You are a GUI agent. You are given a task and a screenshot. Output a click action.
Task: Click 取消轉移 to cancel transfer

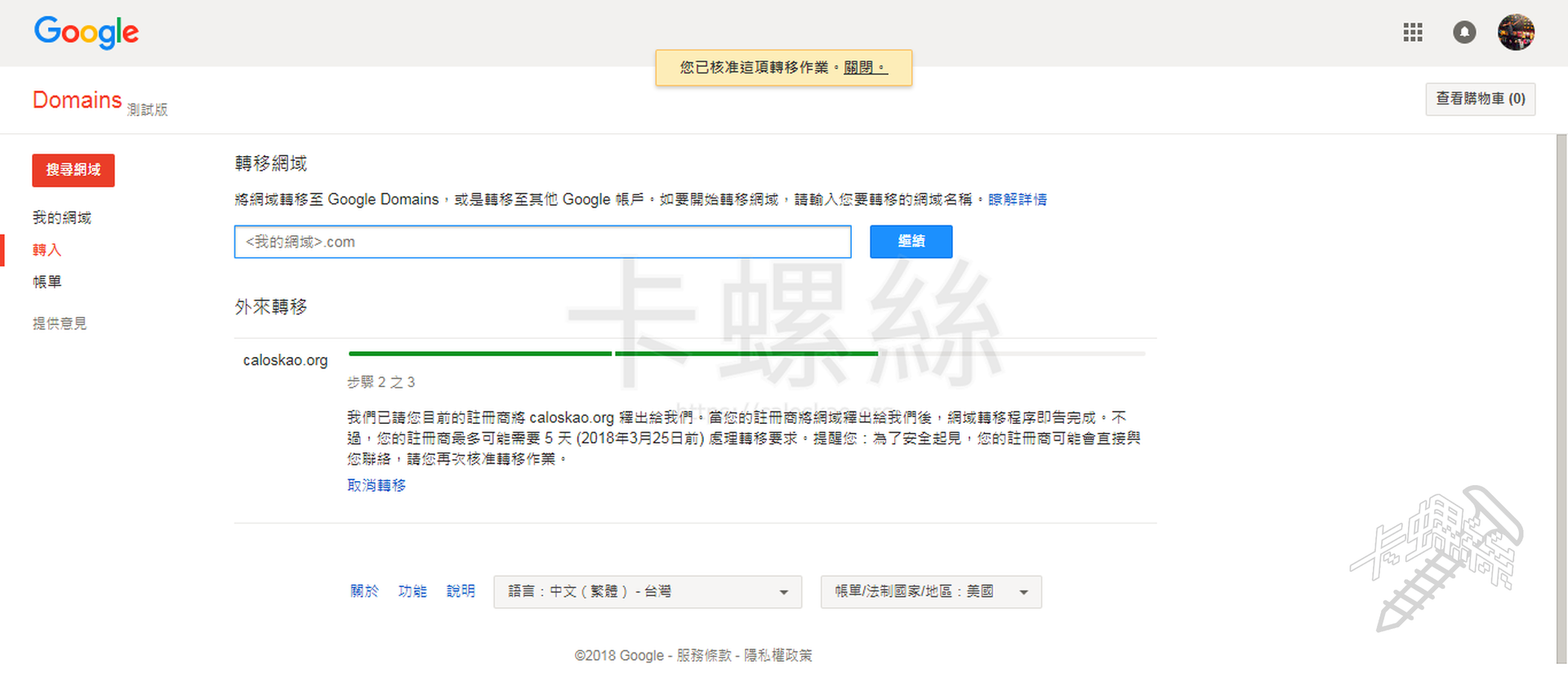point(376,485)
